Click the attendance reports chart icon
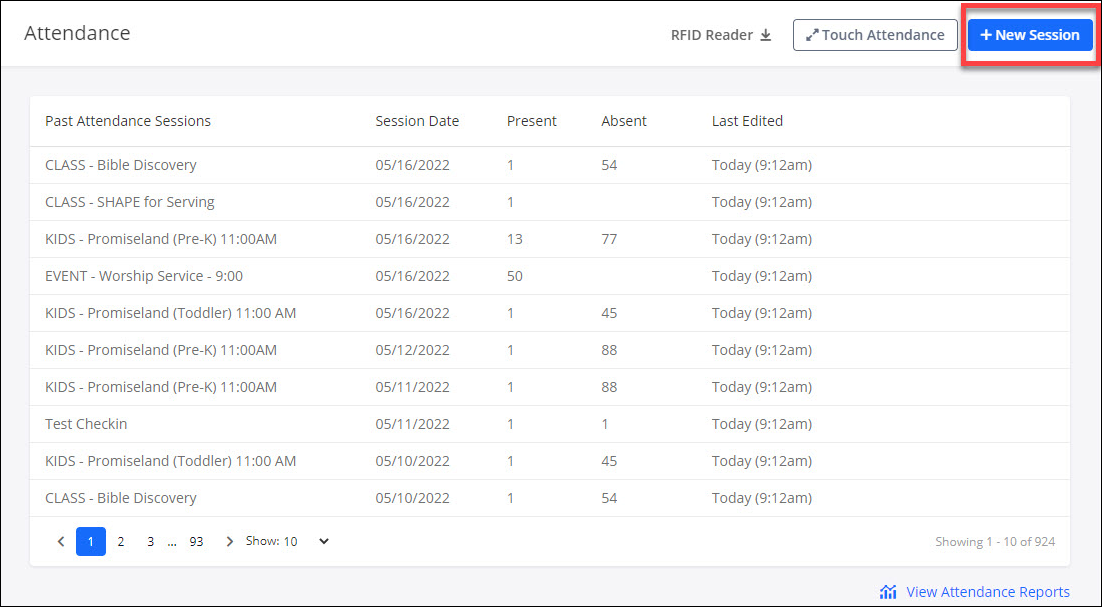Screen dimensions: 1102x607 pos(888,592)
